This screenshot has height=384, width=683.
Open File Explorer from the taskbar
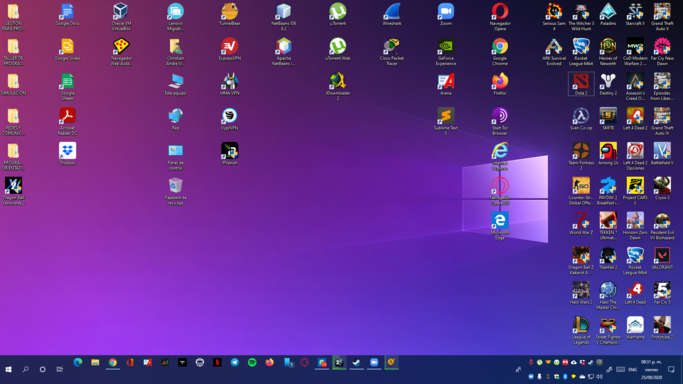(x=95, y=362)
